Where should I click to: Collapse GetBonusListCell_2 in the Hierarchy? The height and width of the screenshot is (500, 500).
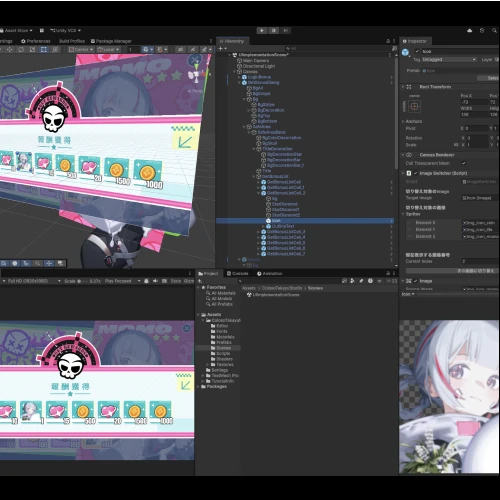(x=258, y=193)
